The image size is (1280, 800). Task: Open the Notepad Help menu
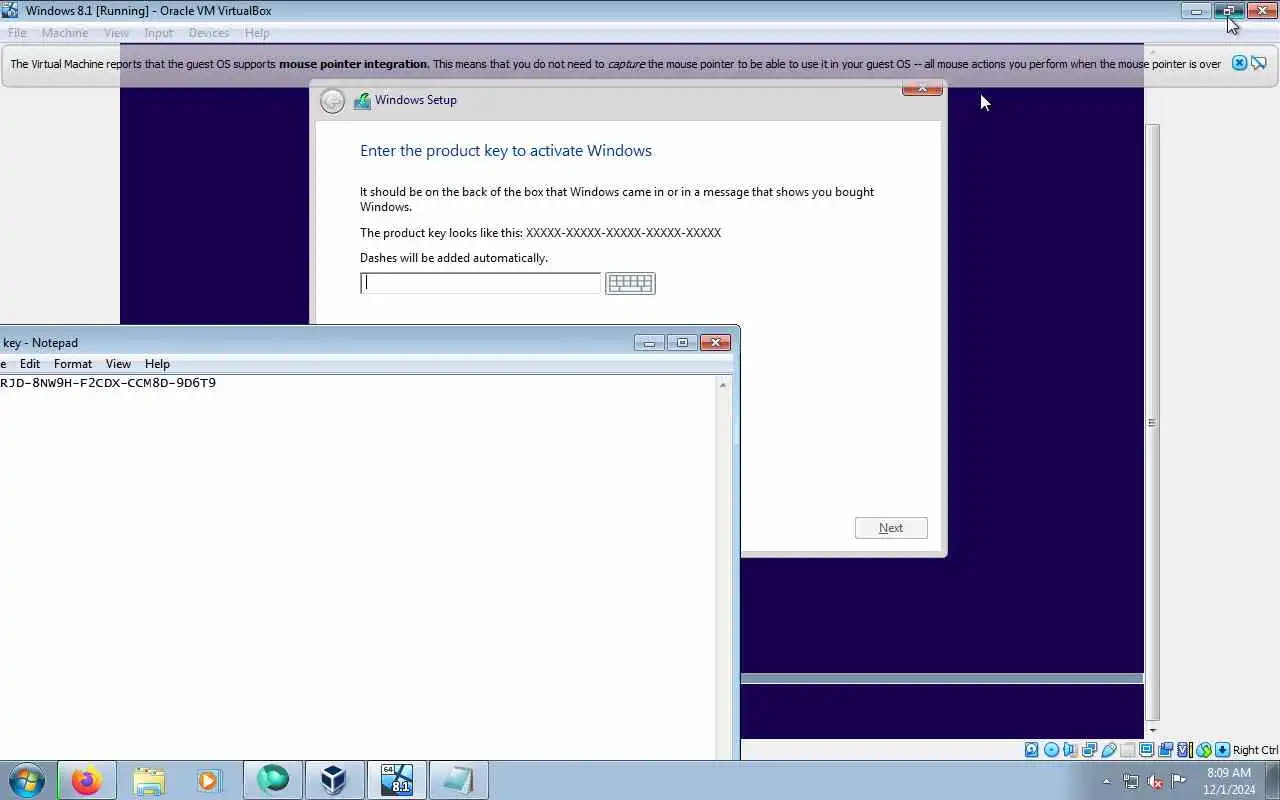tap(157, 364)
